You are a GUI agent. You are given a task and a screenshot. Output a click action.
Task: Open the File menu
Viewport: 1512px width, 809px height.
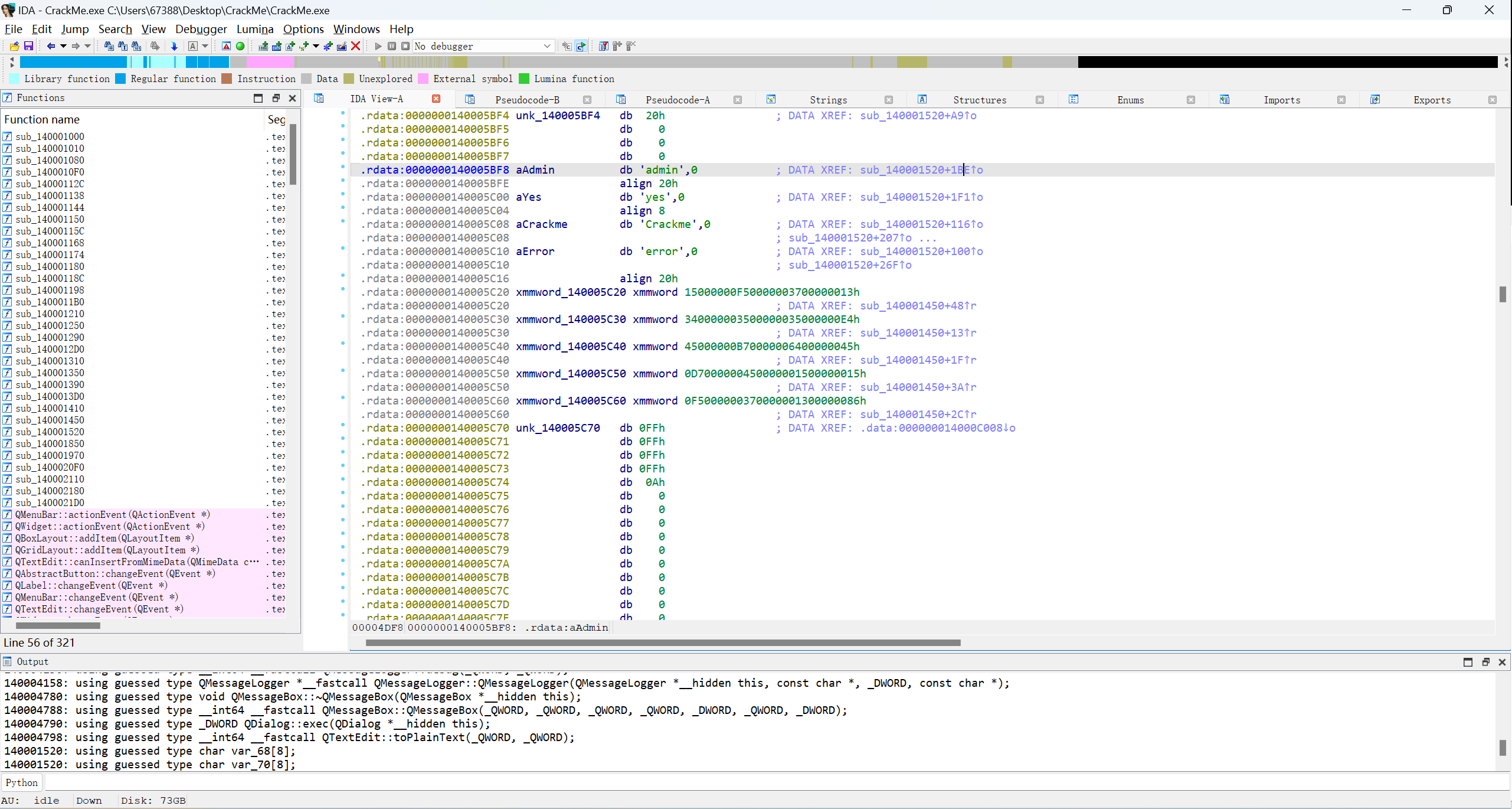(13, 29)
